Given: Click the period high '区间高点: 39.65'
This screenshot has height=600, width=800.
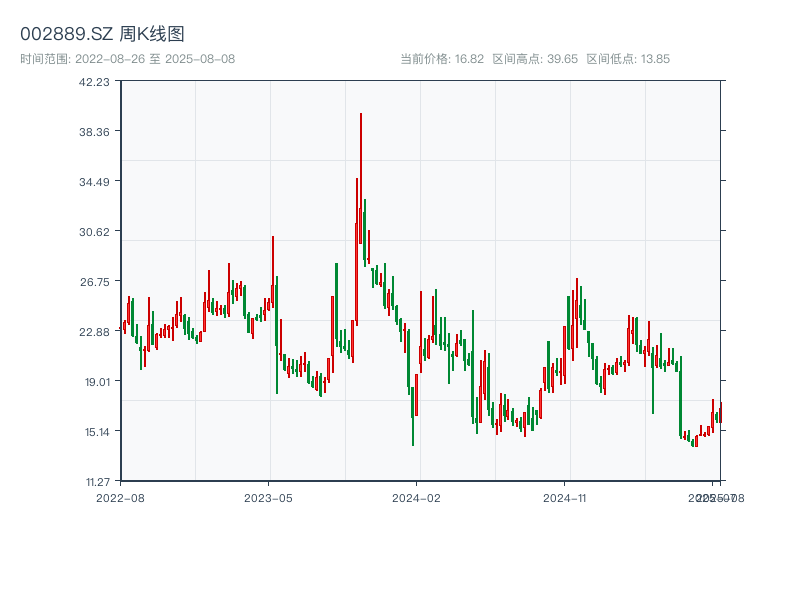Looking at the screenshot, I should tap(535, 59).
